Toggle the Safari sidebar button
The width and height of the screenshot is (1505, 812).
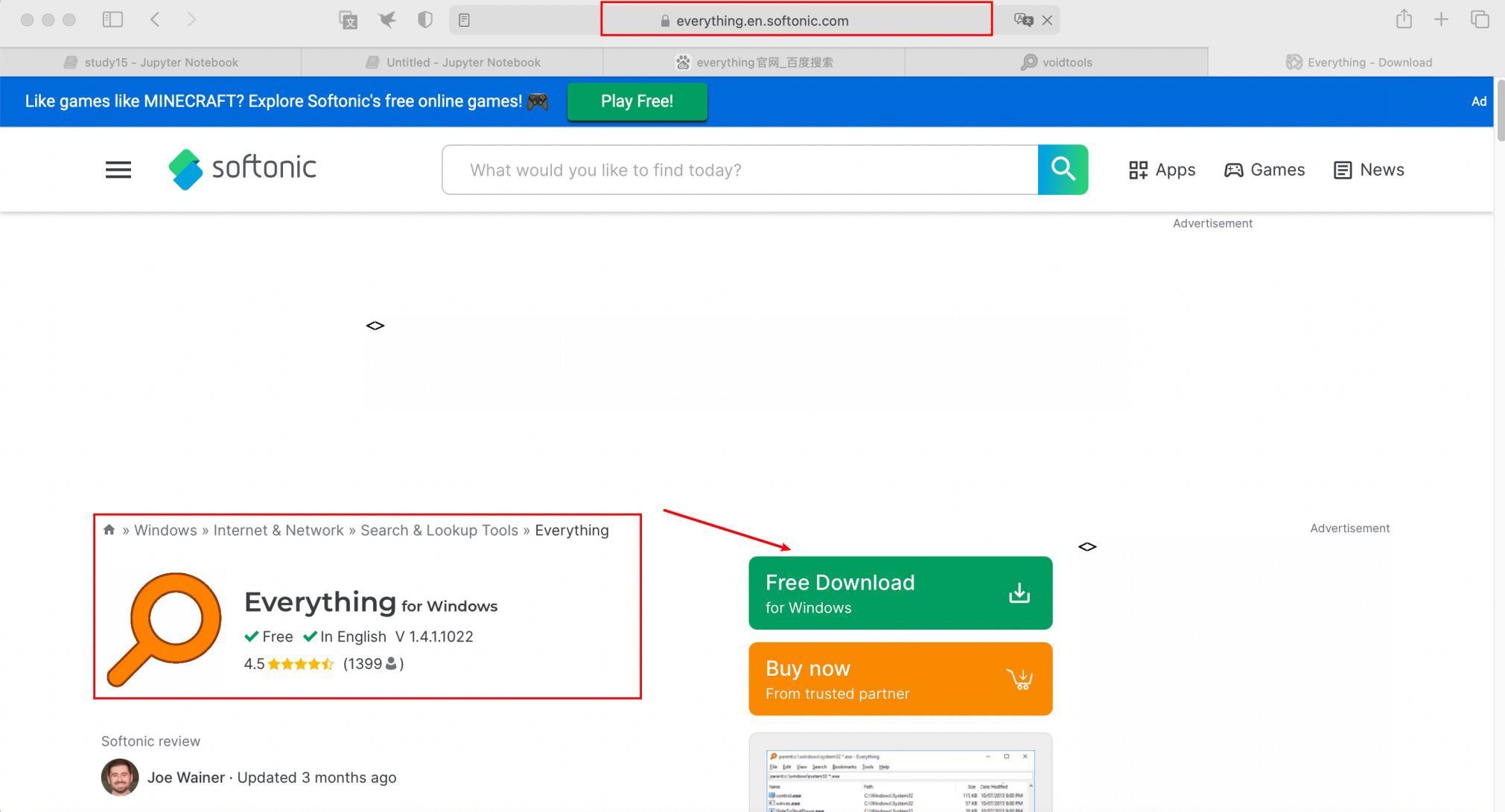coord(112,20)
